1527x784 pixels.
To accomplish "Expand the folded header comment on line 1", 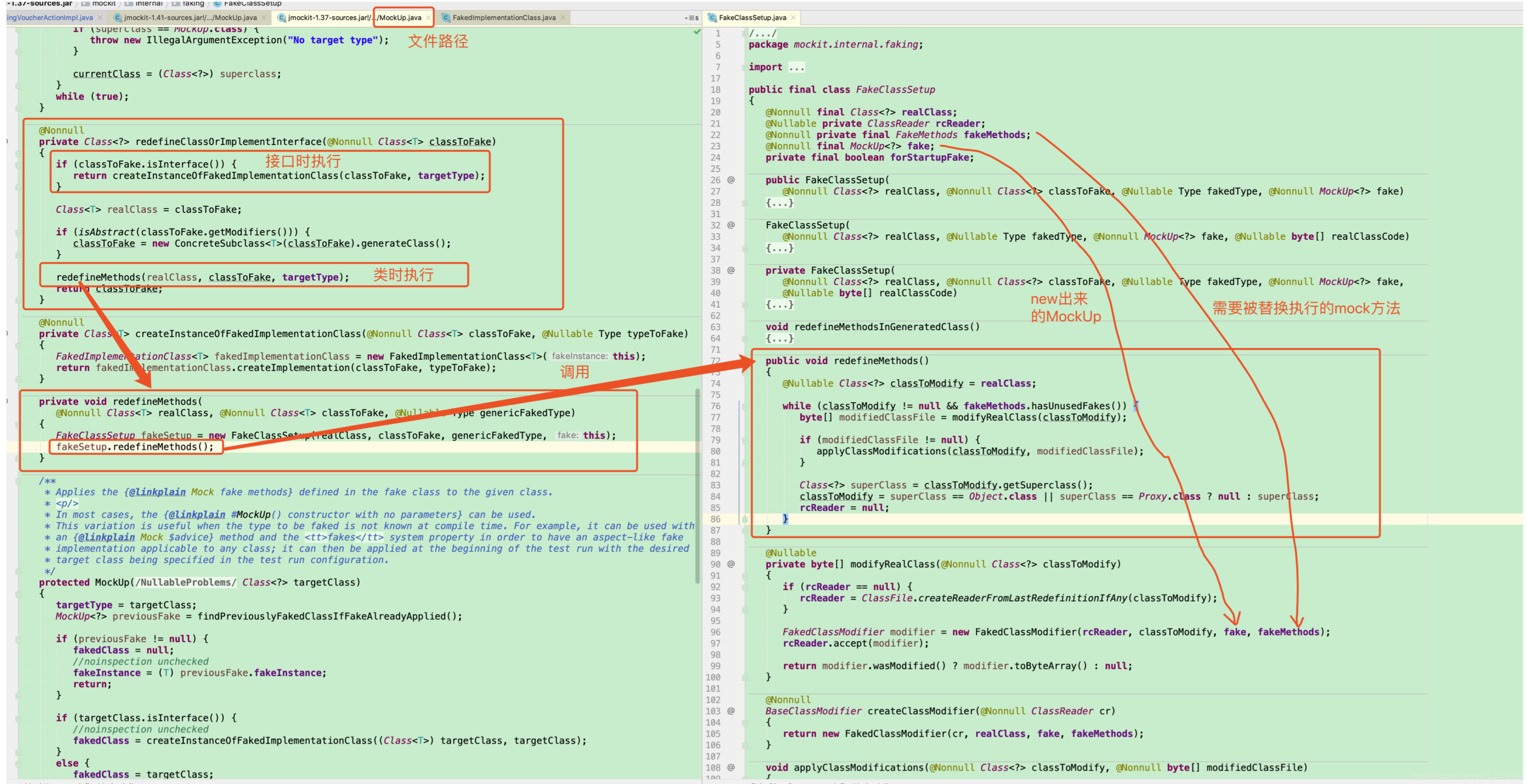I will tap(745, 34).
